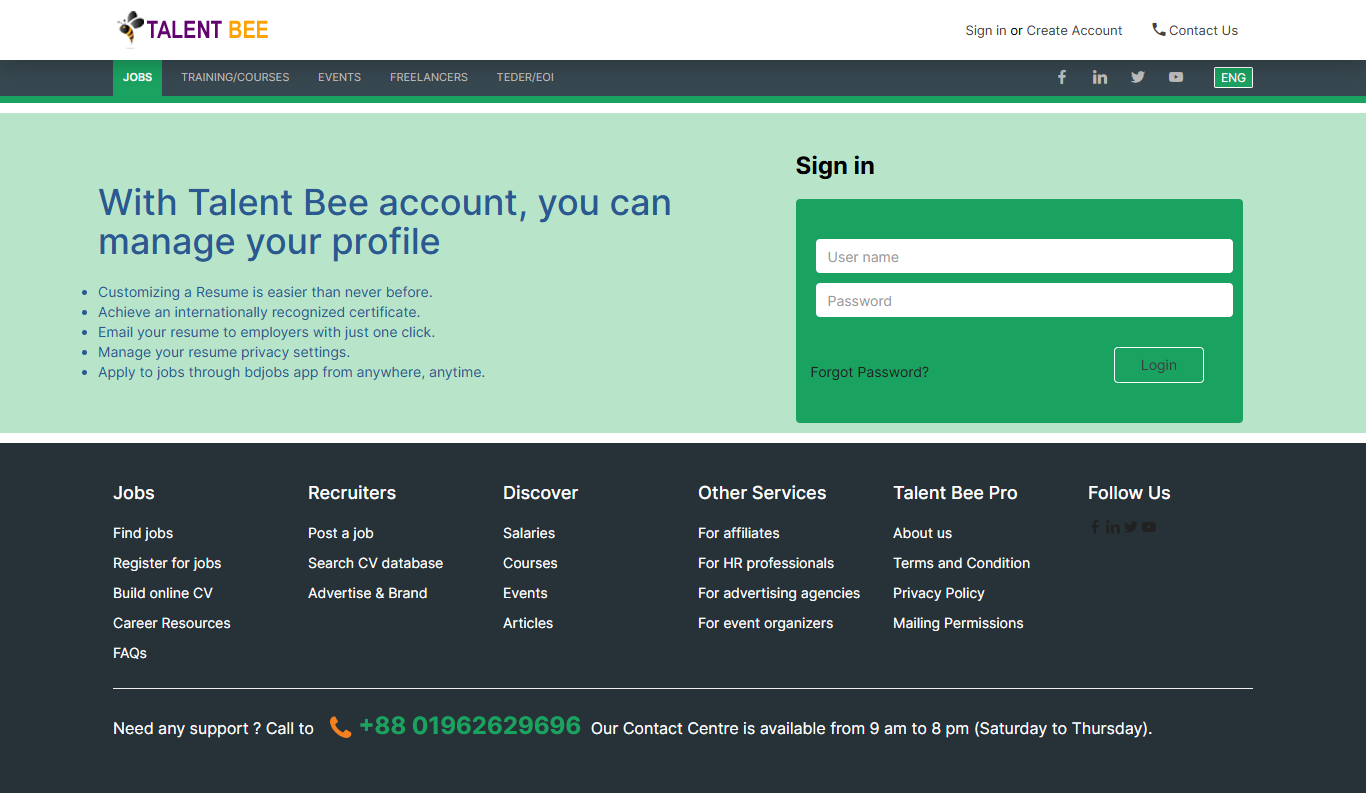Select the JOBS tab

pyautogui.click(x=137, y=77)
